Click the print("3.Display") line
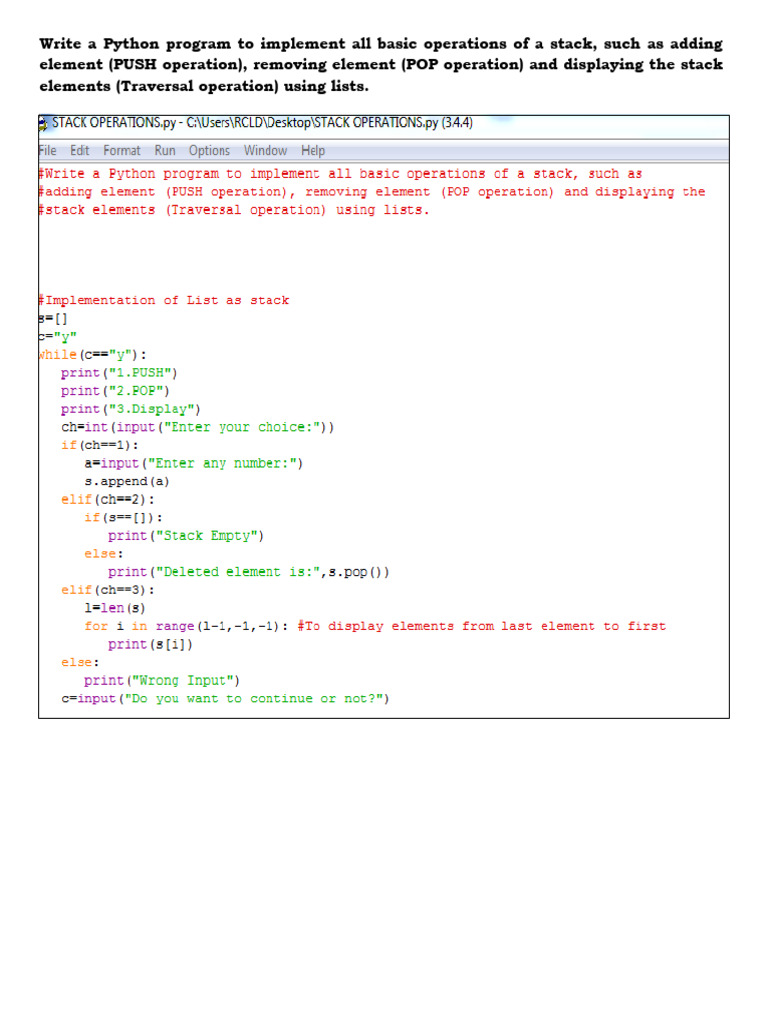 [x=131, y=409]
